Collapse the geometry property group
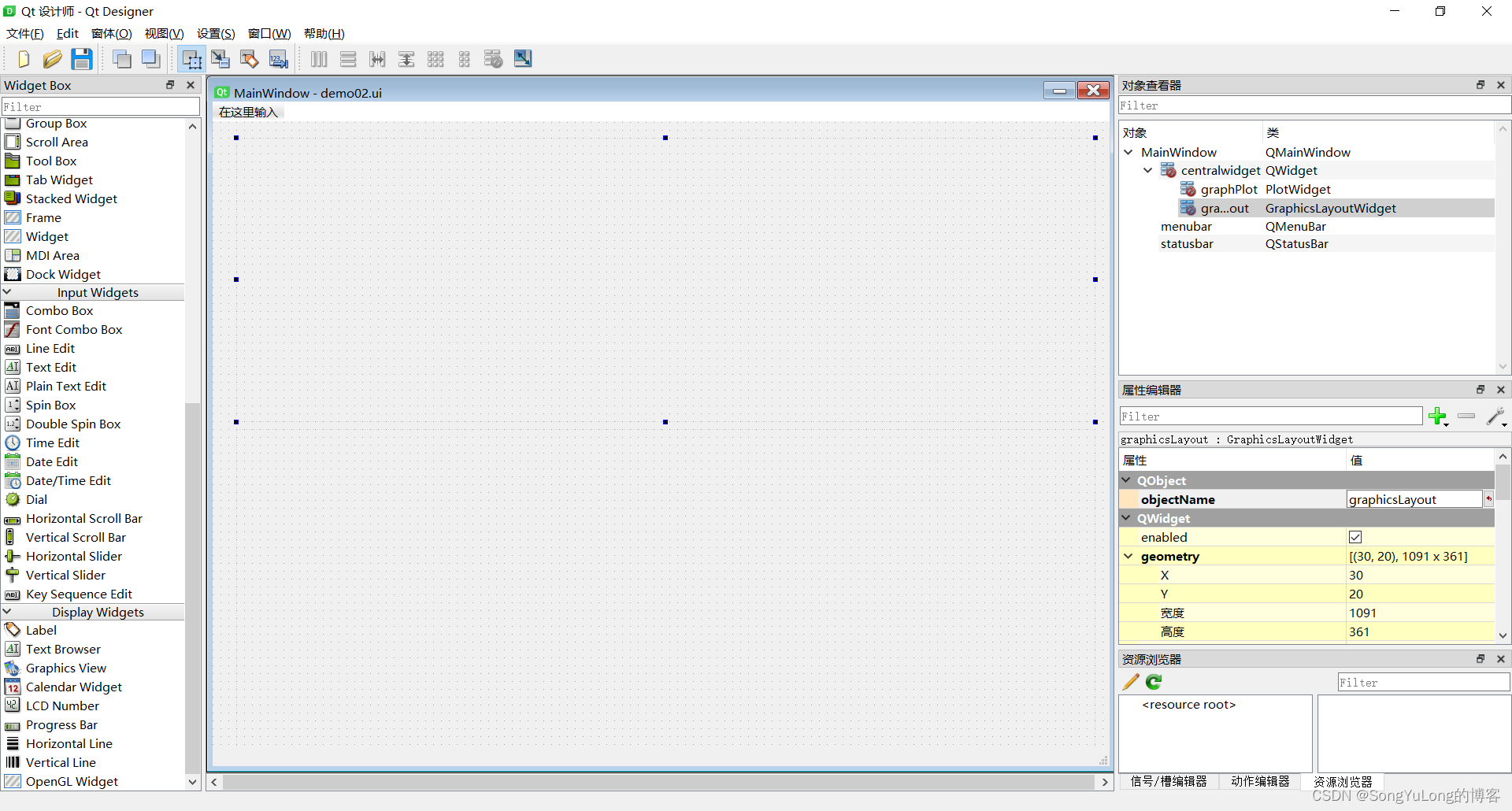This screenshot has height=811, width=1512. click(1129, 556)
